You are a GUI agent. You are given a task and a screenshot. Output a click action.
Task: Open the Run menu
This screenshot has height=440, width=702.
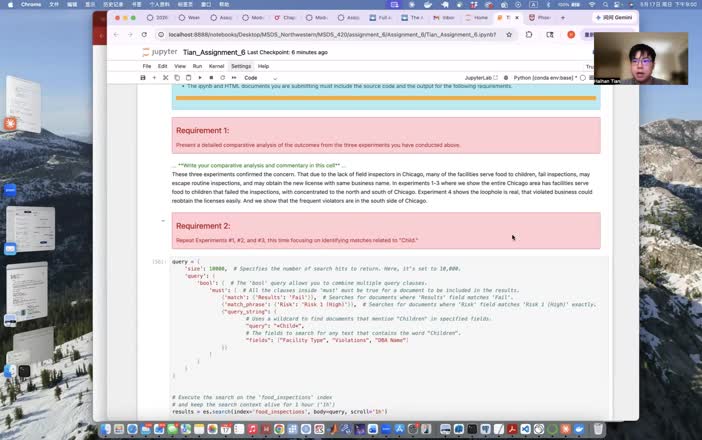(197, 66)
